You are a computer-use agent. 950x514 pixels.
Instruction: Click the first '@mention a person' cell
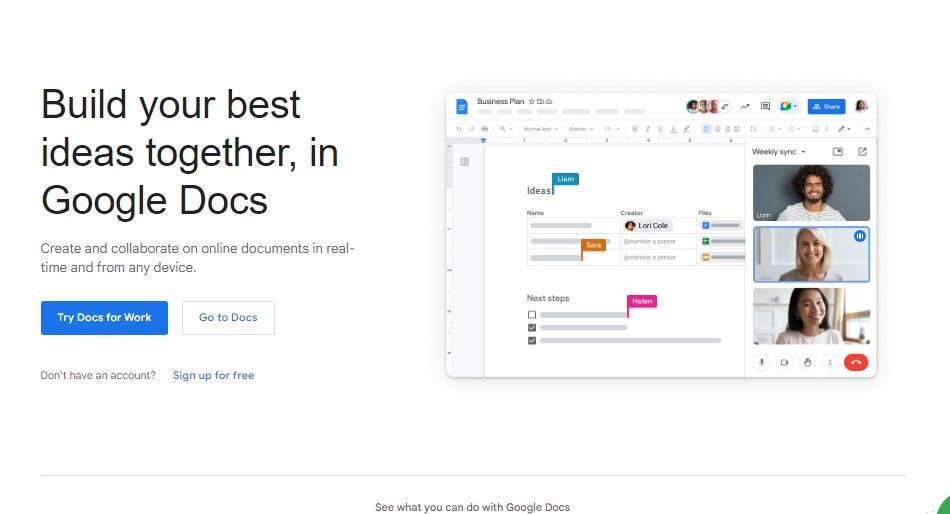click(649, 241)
